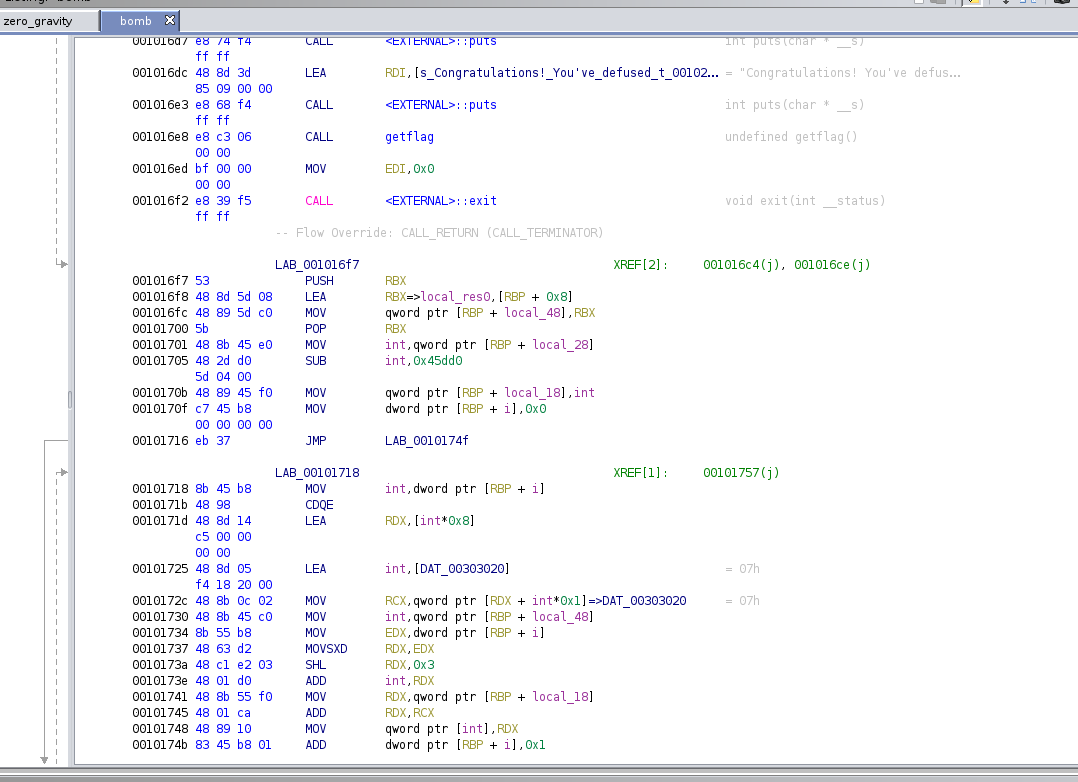Click the RDX,EDX operand
This screenshot has height=782, width=1078.
[x=410, y=649]
